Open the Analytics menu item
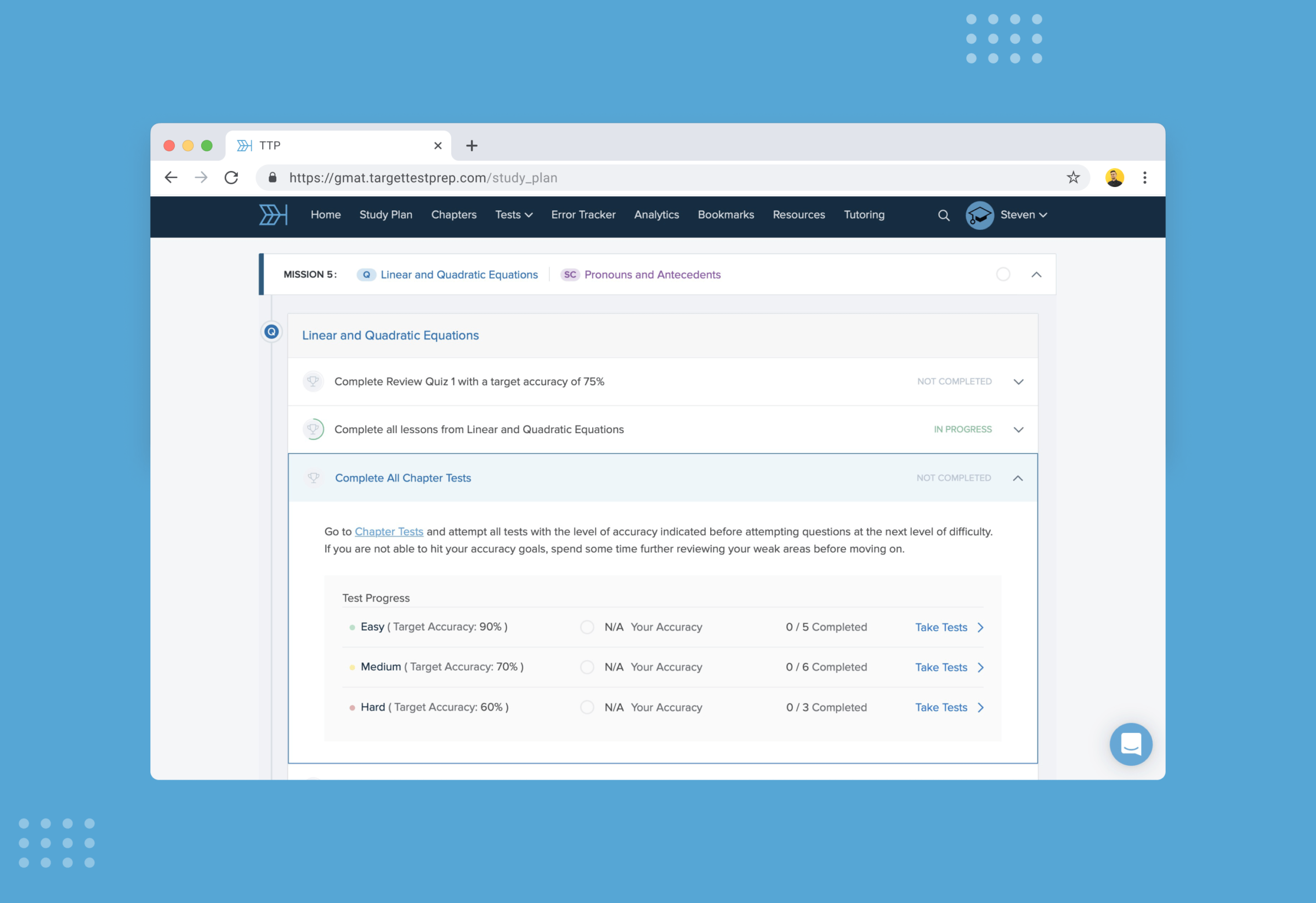Screen dimensions: 1316x903 click(x=656, y=214)
